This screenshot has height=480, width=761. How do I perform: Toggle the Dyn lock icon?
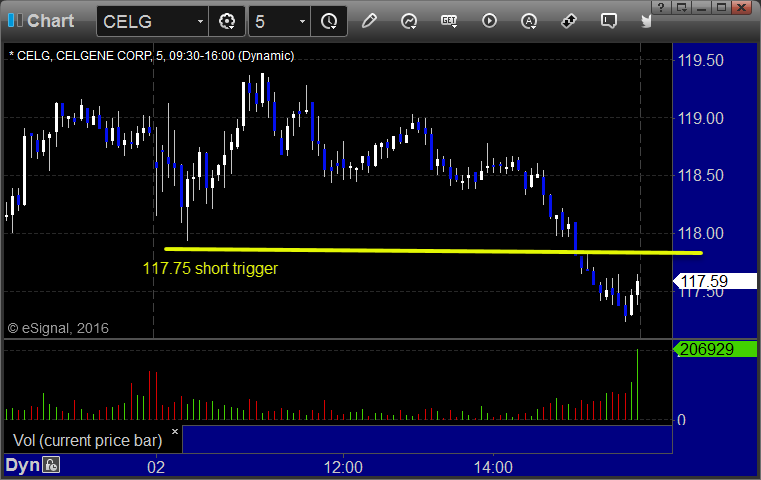pos(51,465)
